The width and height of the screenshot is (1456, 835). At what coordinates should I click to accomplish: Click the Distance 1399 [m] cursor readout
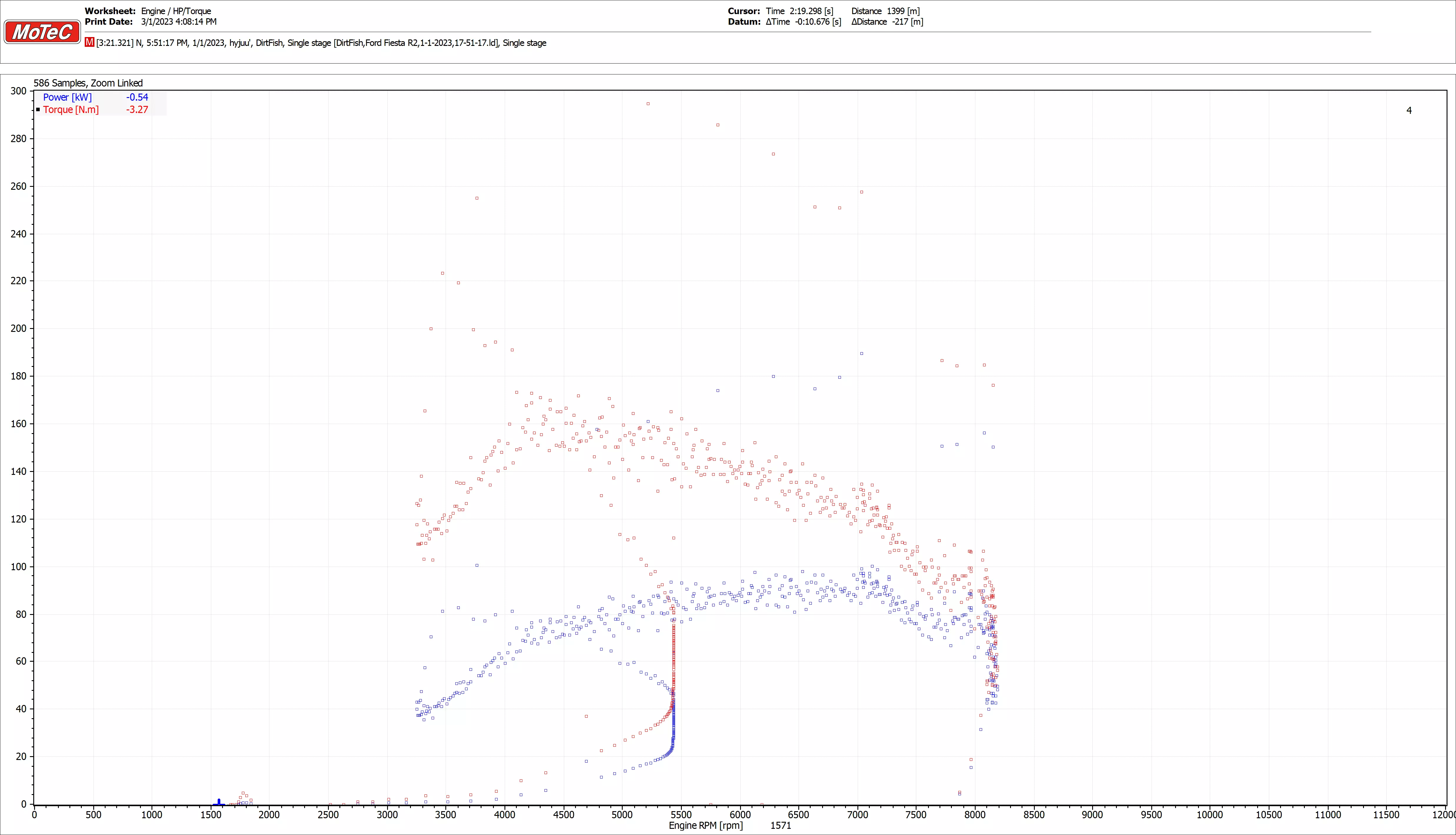(886, 11)
